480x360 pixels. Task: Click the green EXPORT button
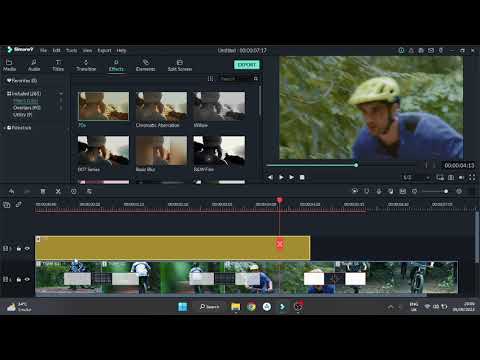point(247,65)
